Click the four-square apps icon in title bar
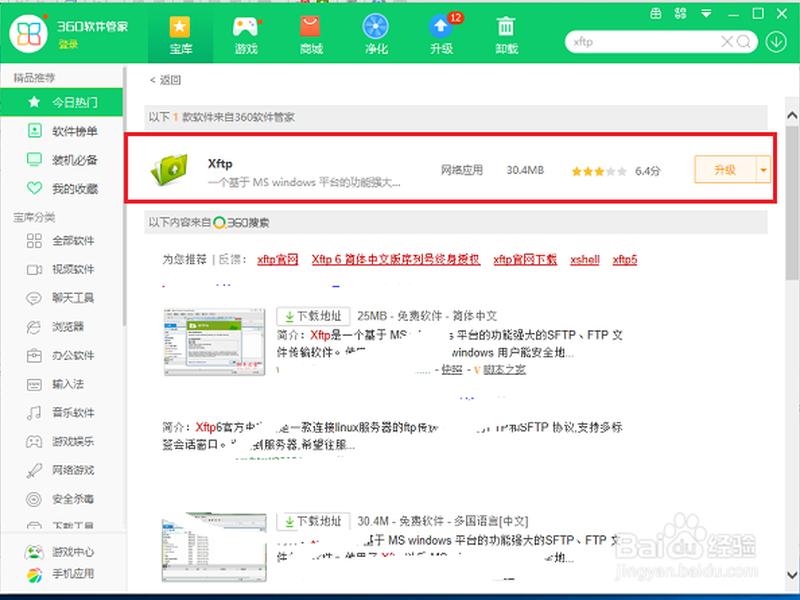800x600 pixels. coord(680,14)
